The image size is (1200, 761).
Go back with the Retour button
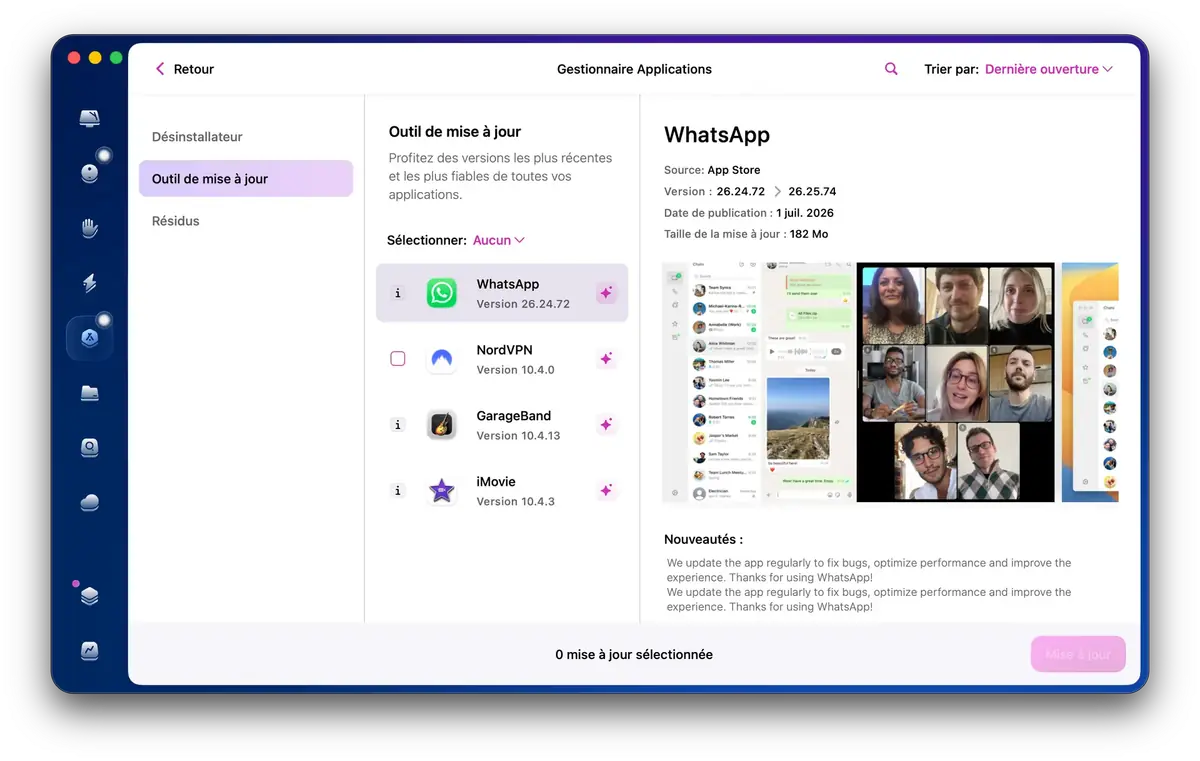coord(184,69)
